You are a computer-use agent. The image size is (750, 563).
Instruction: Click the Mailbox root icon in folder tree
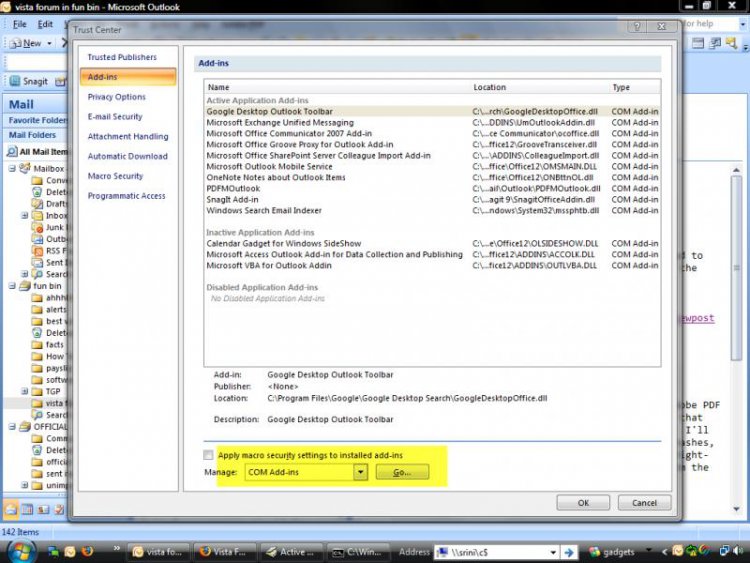(24, 168)
